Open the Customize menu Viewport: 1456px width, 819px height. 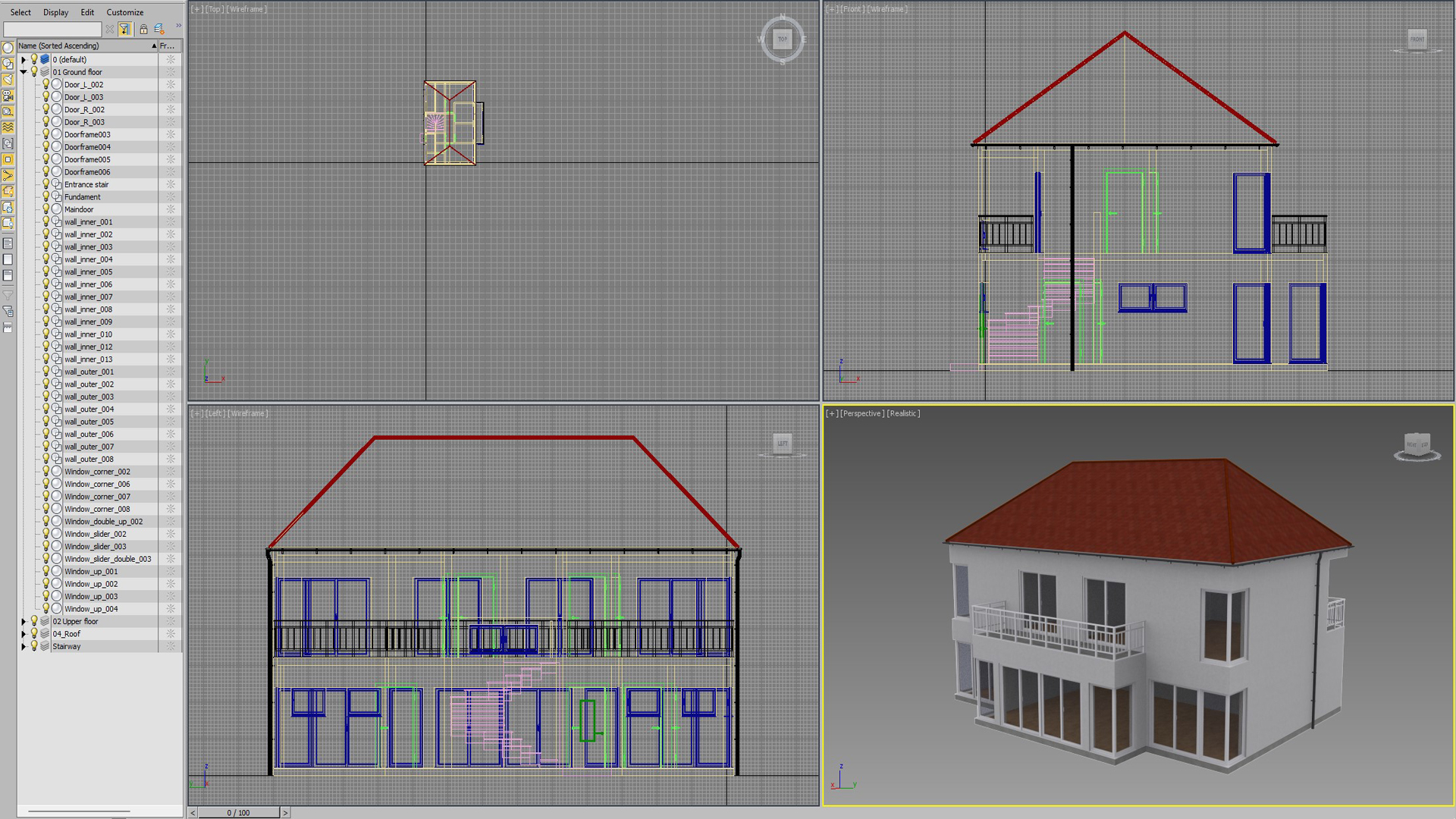click(124, 12)
